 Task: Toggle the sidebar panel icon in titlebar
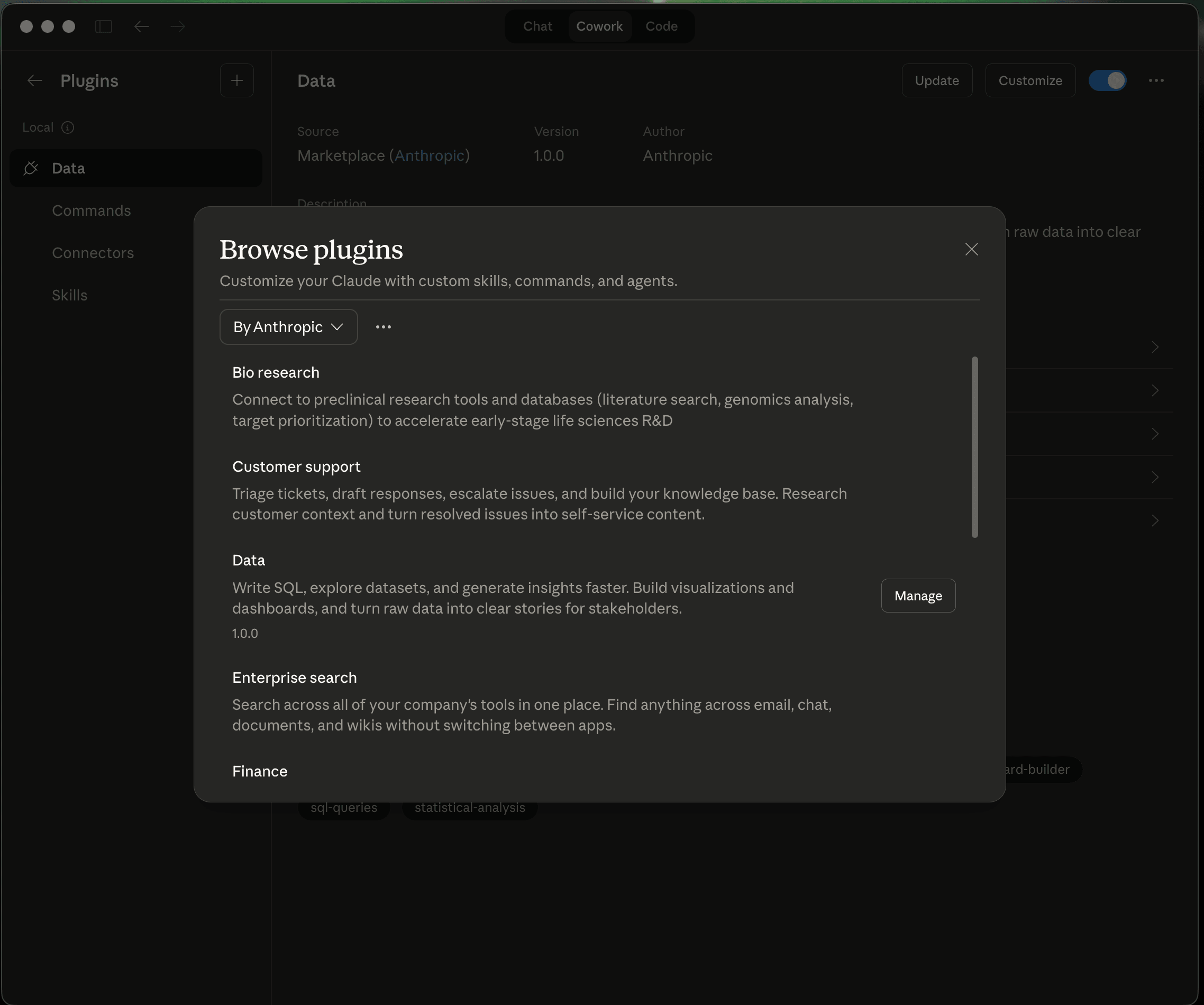click(103, 26)
